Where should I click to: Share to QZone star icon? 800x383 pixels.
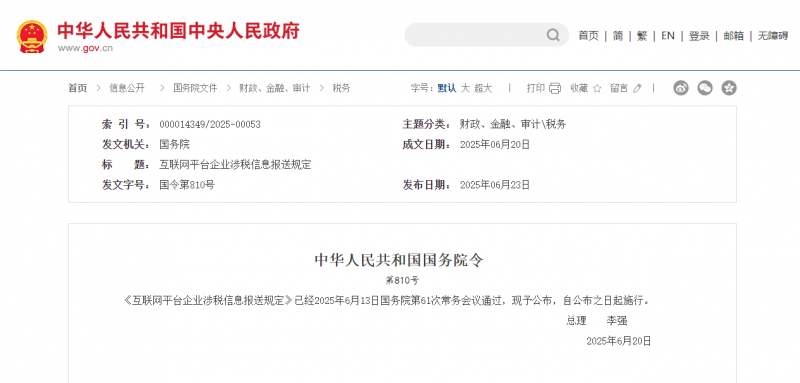tap(729, 88)
